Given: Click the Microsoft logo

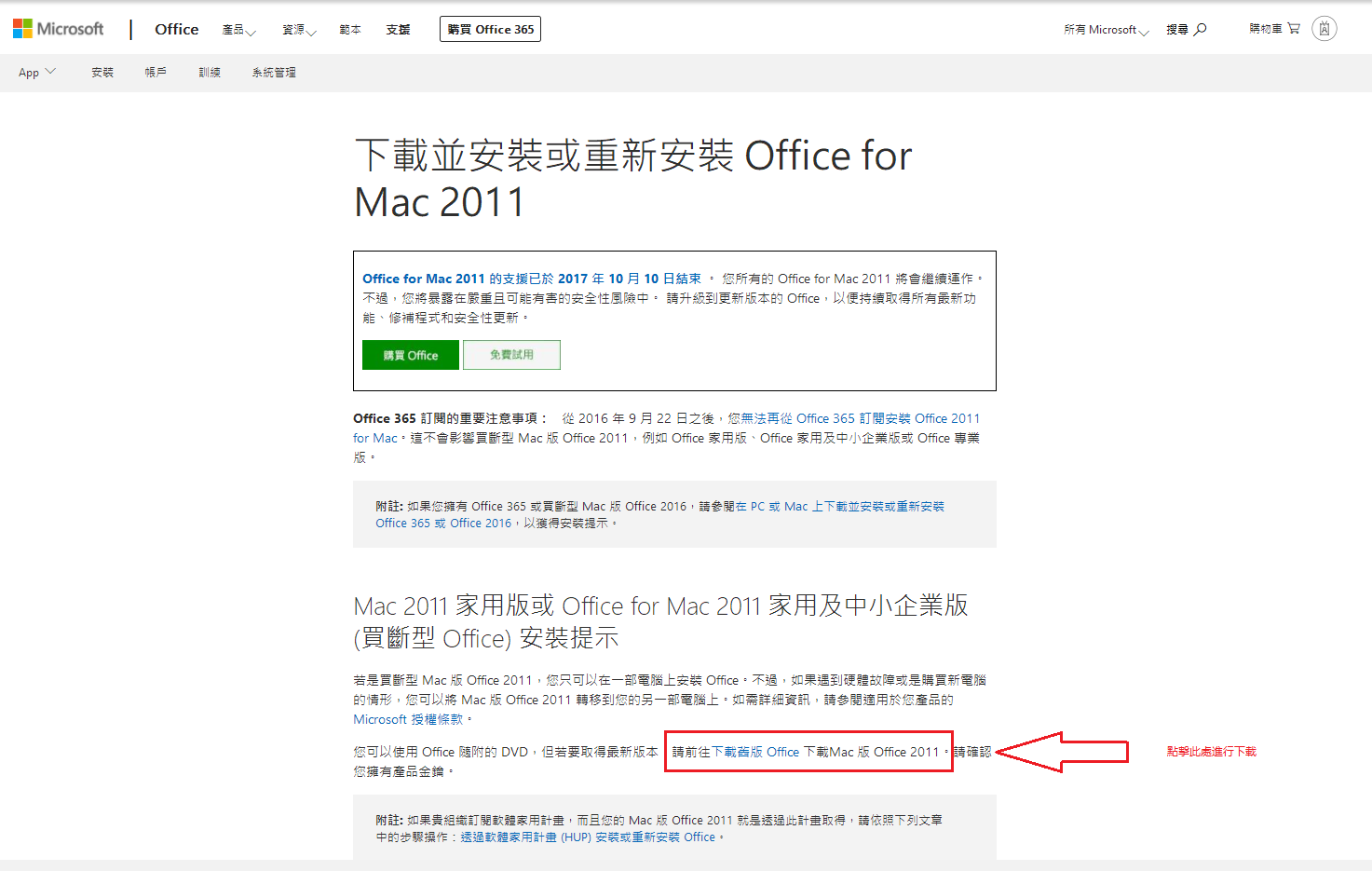Looking at the screenshot, I should tap(58, 29).
